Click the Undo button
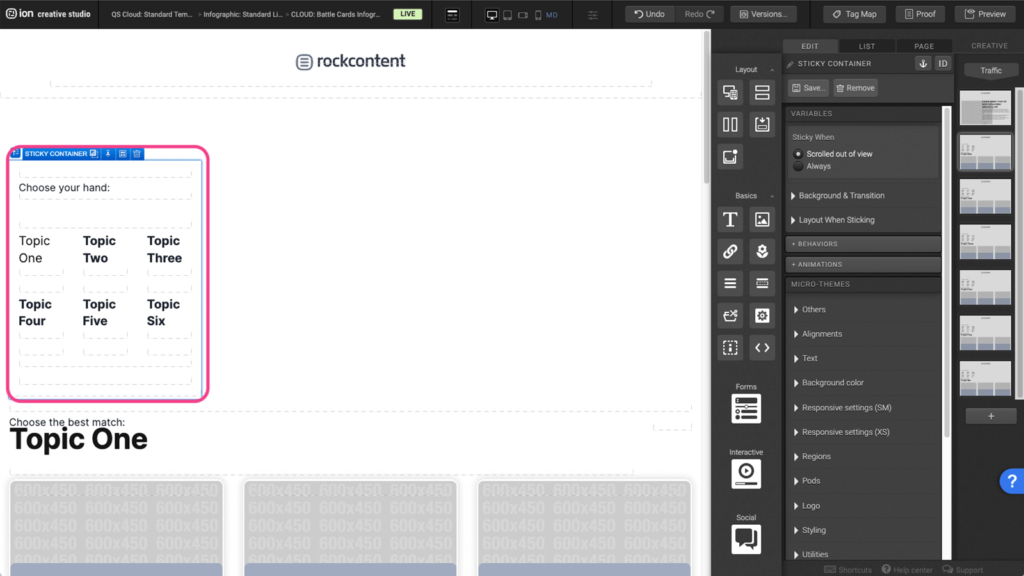This screenshot has width=1024, height=576. pos(649,14)
